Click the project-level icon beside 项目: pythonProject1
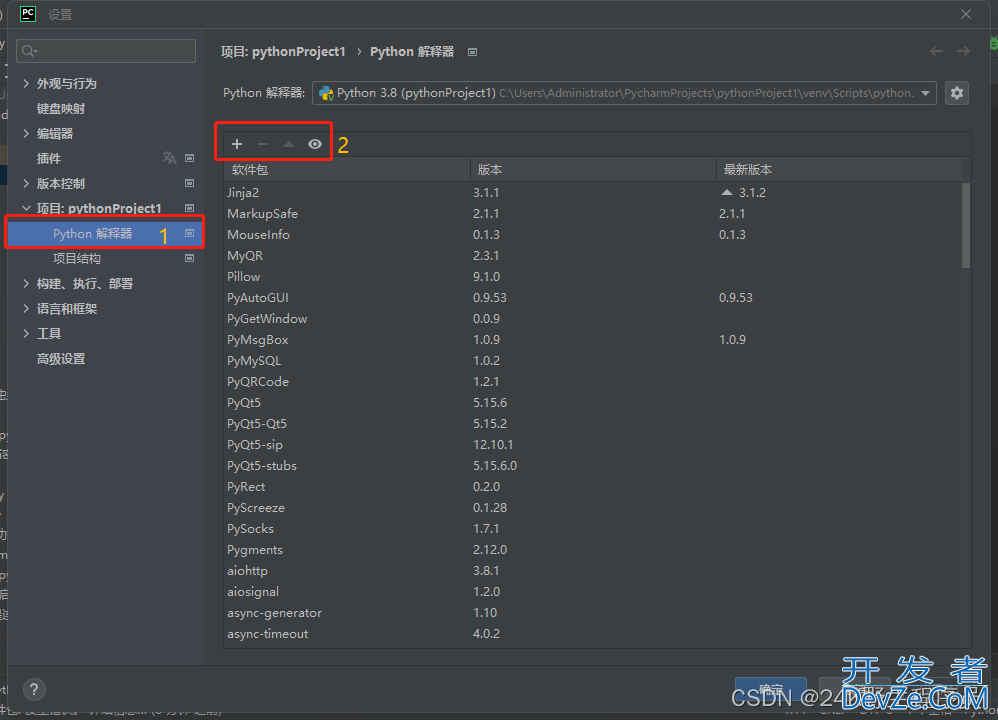The width and height of the screenshot is (998, 720). coord(190,208)
